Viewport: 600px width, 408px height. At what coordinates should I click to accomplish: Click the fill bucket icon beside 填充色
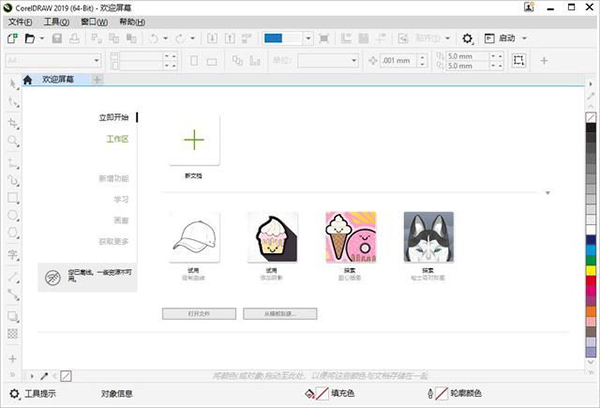(310, 393)
